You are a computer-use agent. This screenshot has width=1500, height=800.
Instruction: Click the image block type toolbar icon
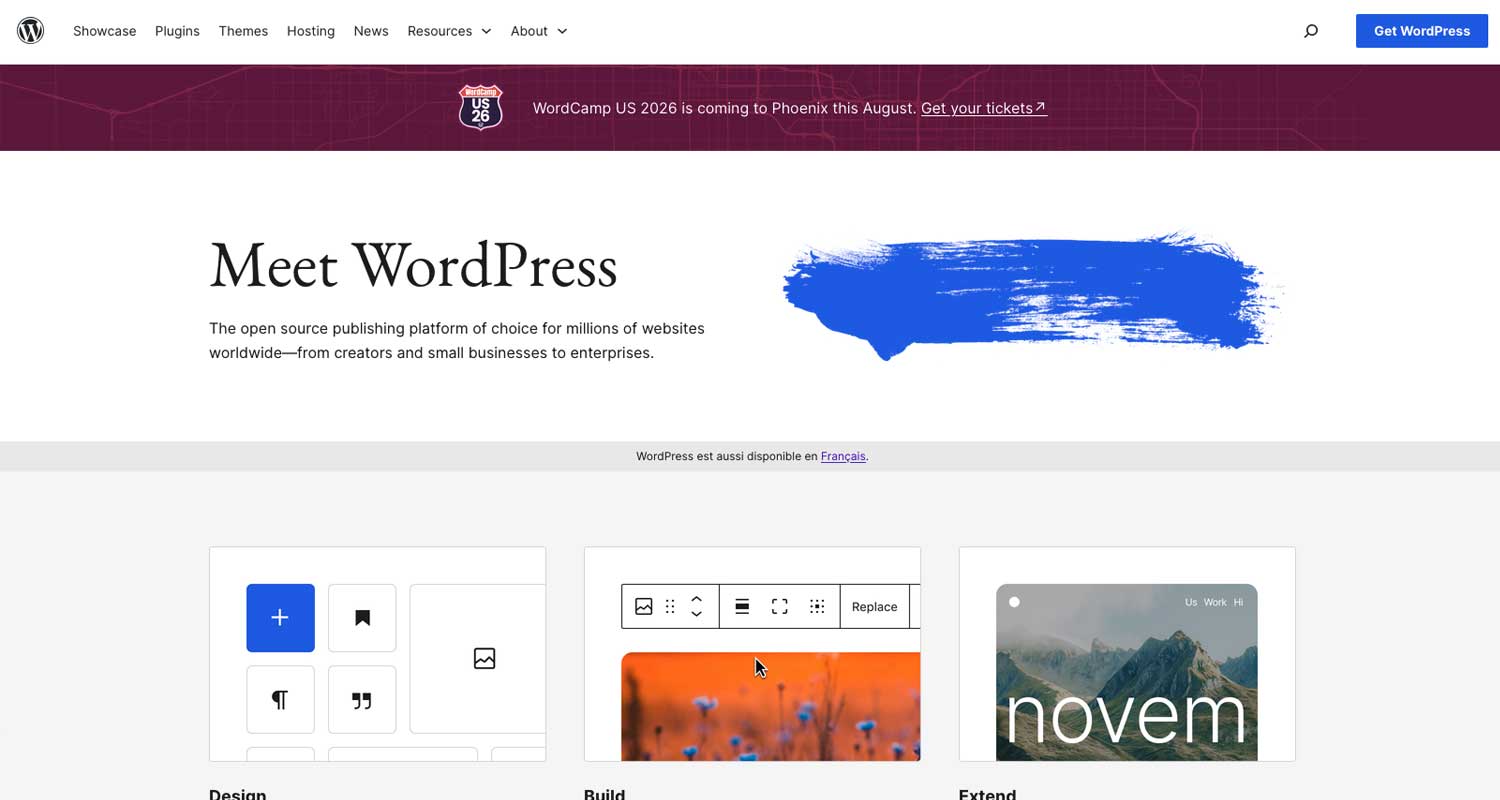(644, 607)
